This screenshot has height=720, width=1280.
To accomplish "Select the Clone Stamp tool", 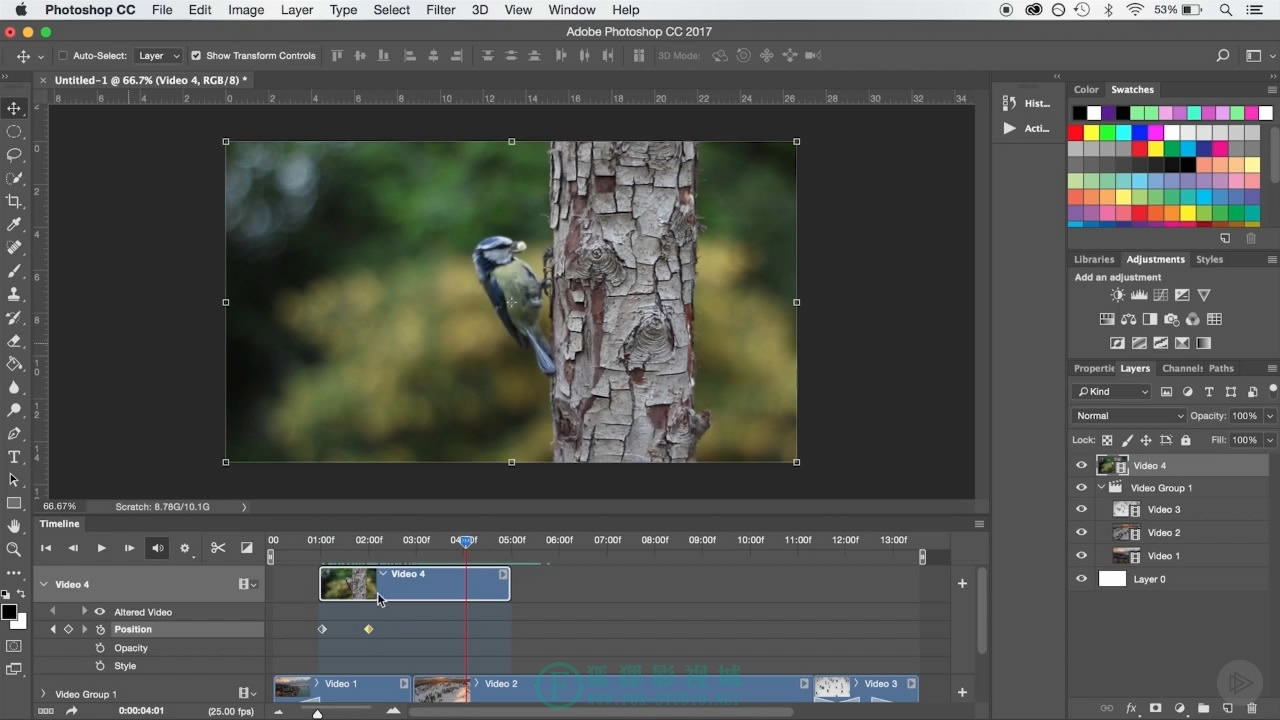I will tap(14, 294).
